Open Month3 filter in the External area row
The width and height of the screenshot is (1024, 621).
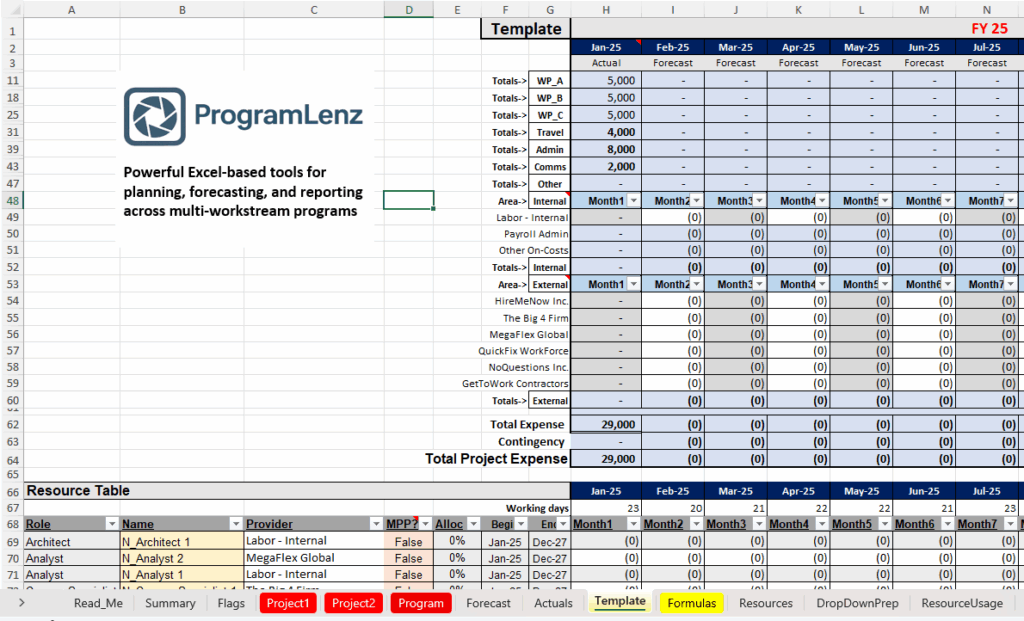[x=759, y=284]
